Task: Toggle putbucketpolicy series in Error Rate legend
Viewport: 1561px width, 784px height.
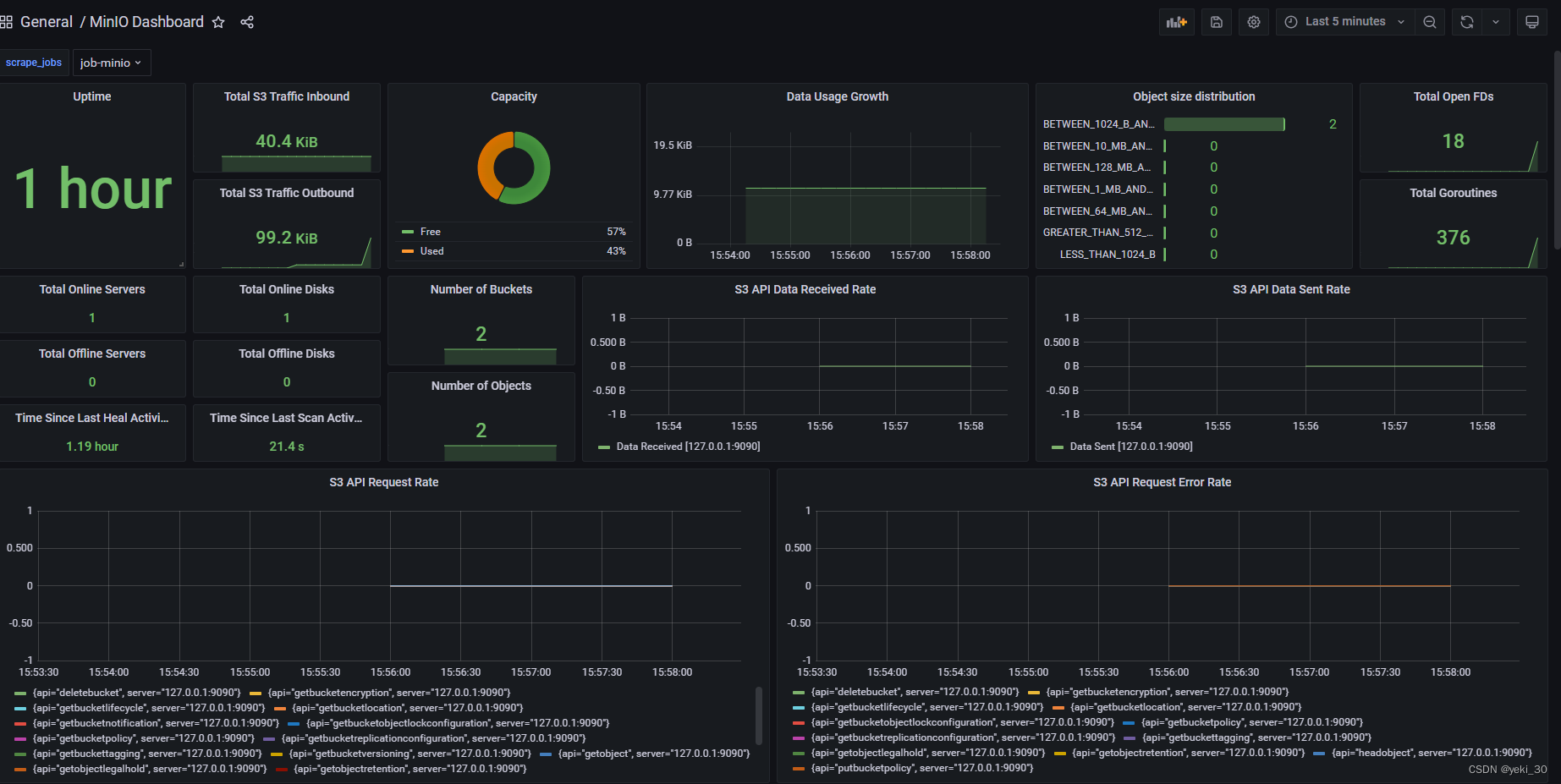Action: click(922, 768)
